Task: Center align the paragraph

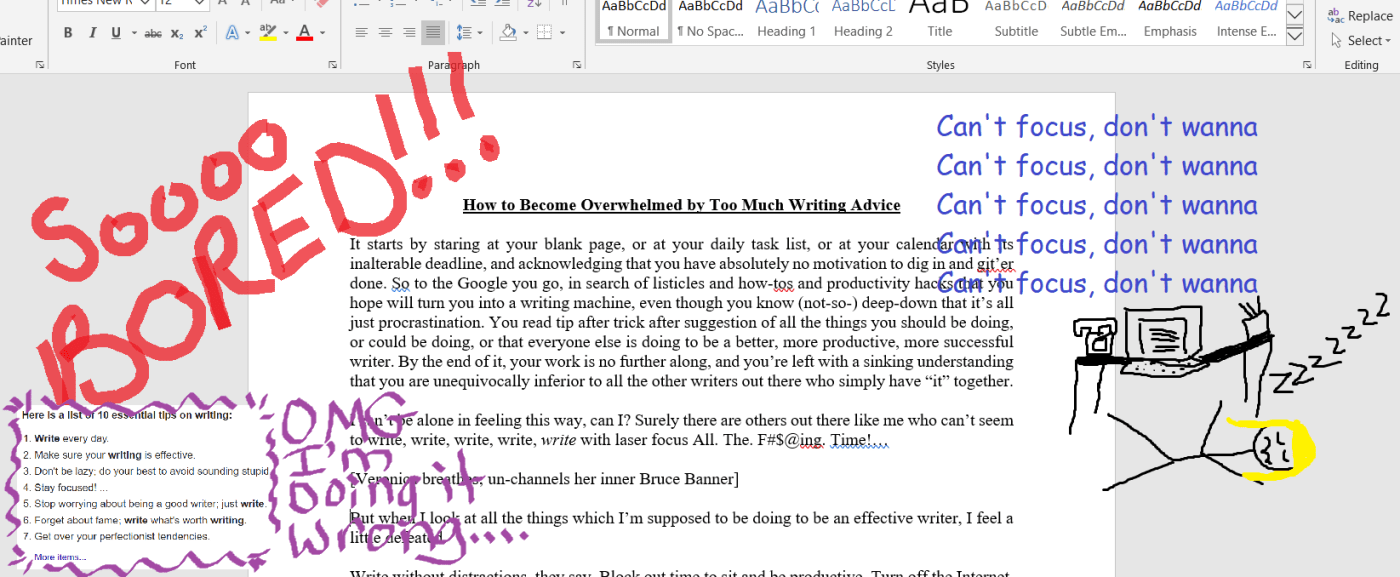Action: [x=385, y=33]
